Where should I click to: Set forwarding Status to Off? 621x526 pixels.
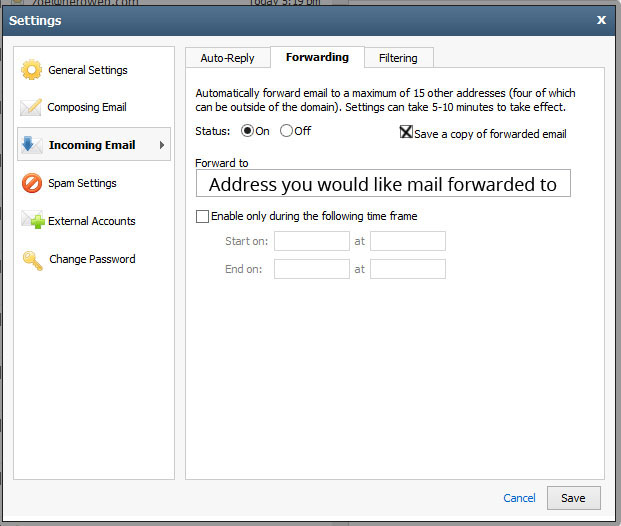coord(286,131)
